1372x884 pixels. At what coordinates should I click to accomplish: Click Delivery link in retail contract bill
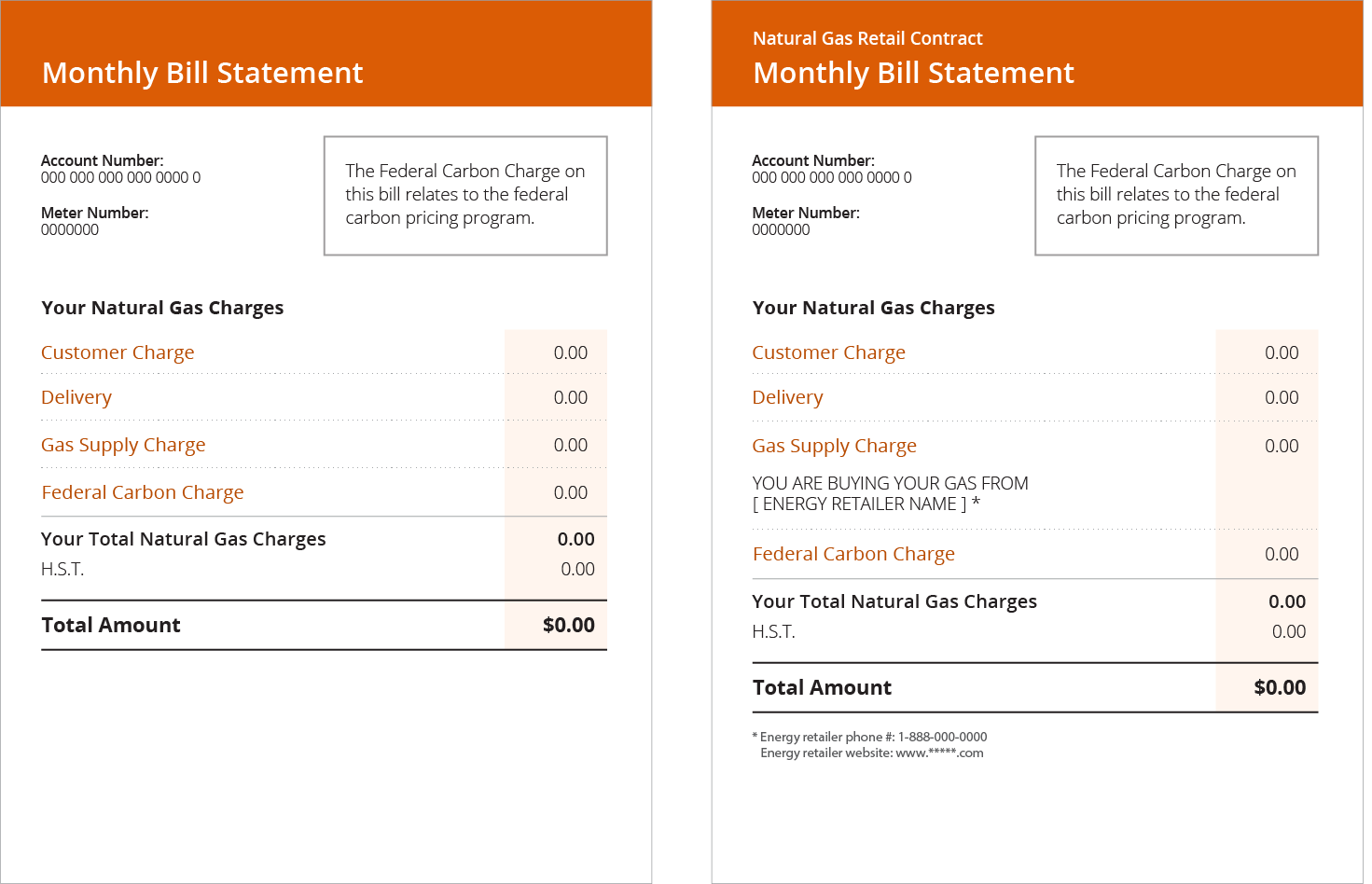click(787, 398)
